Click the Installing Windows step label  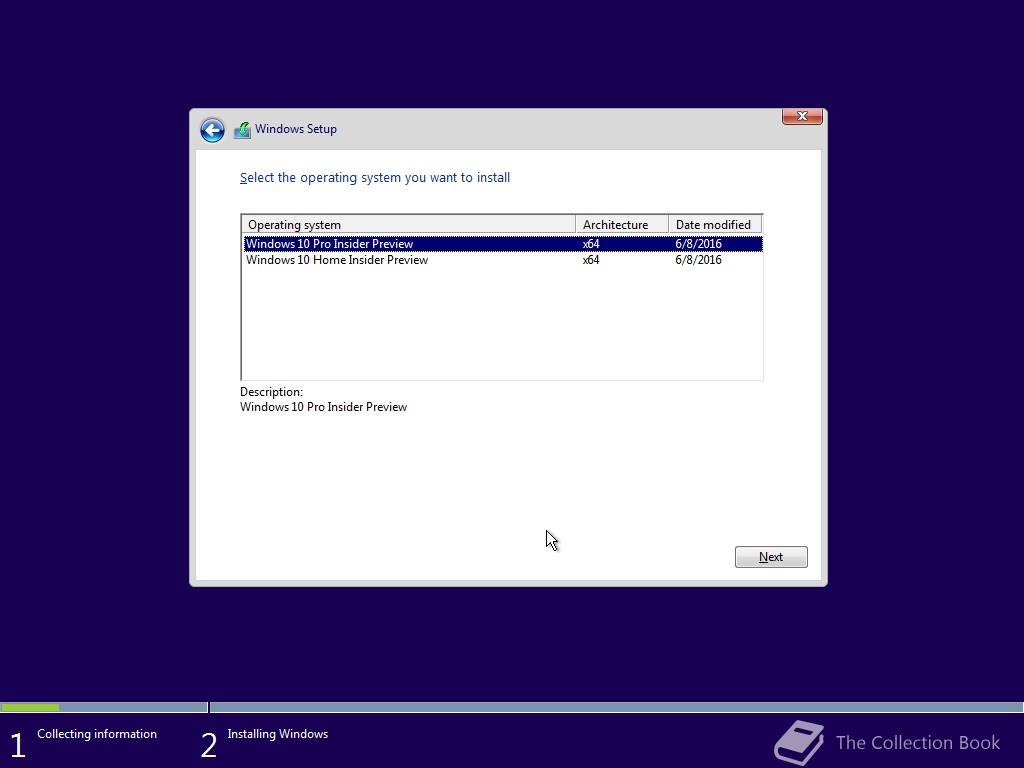pyautogui.click(x=278, y=734)
